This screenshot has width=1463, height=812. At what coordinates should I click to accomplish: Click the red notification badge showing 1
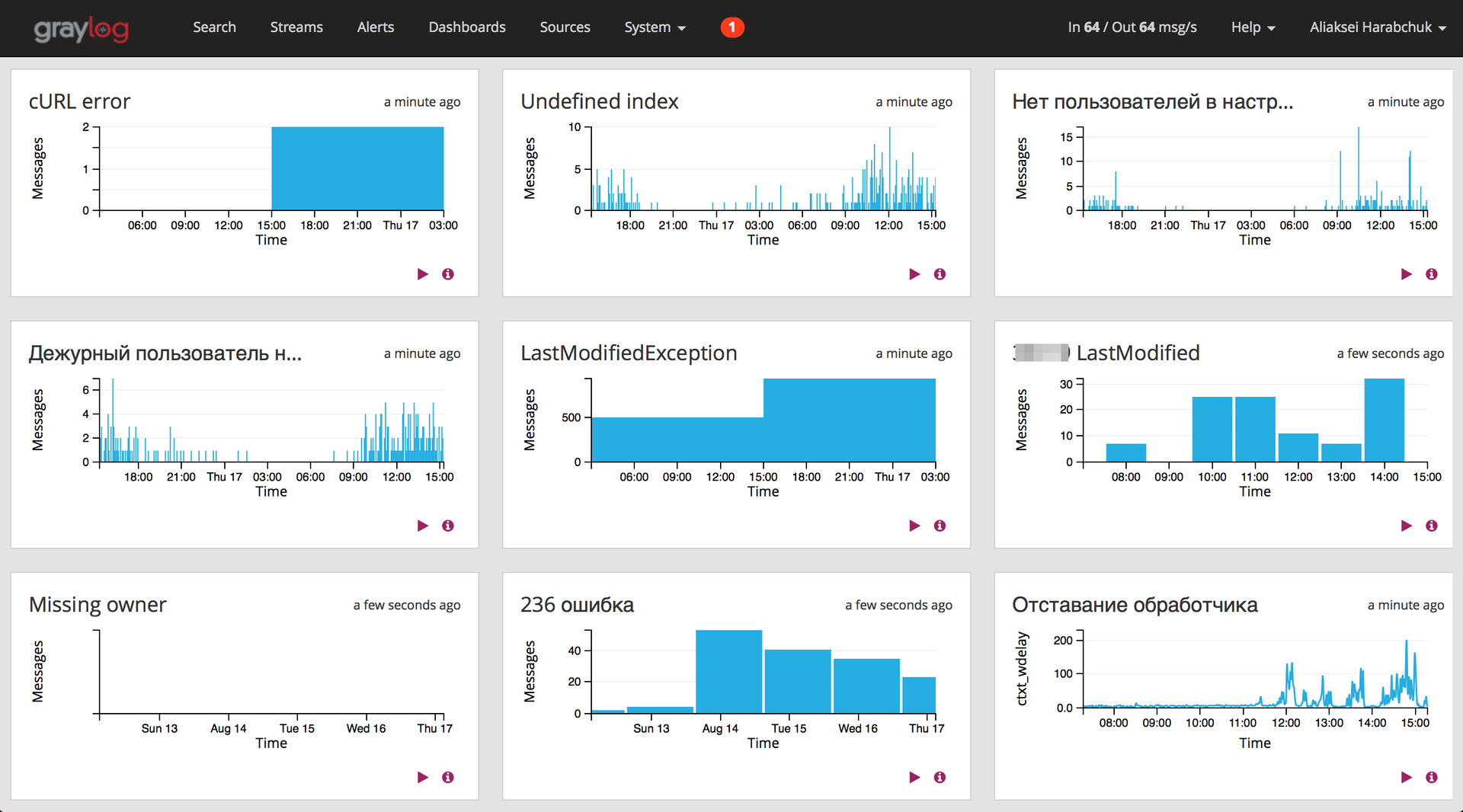click(x=731, y=27)
